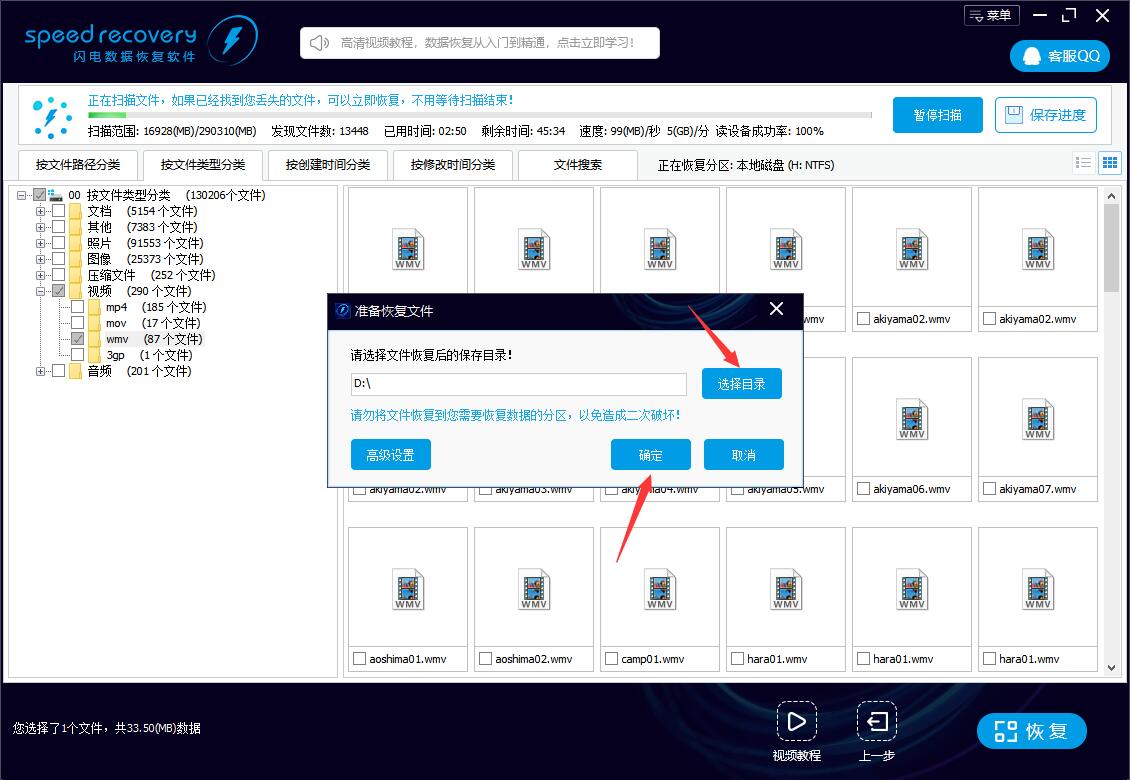1130x780 pixels.
Task: Switch to the 文件搜索 tab
Action: [577, 164]
